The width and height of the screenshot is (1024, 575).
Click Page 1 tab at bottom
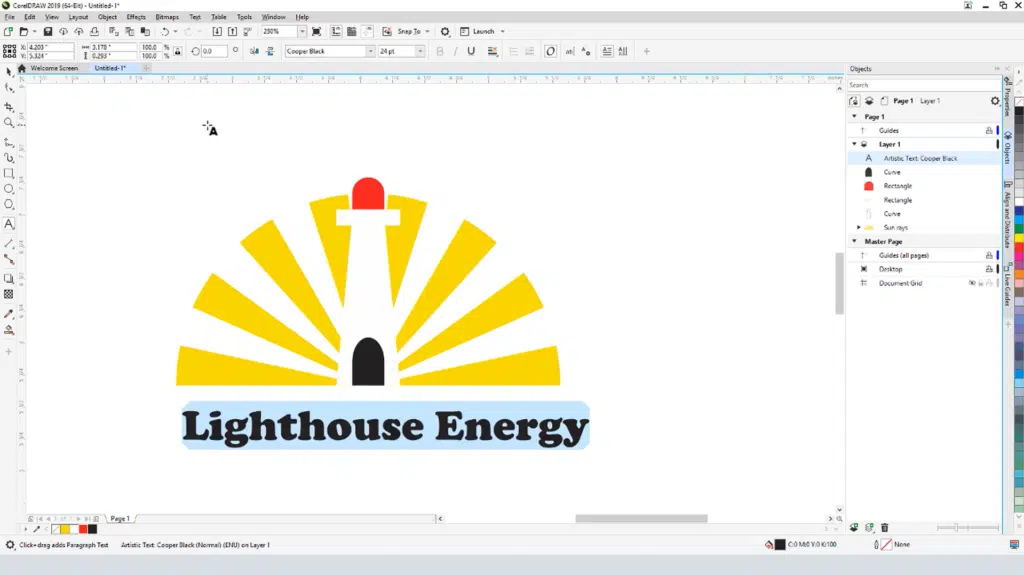pos(120,518)
